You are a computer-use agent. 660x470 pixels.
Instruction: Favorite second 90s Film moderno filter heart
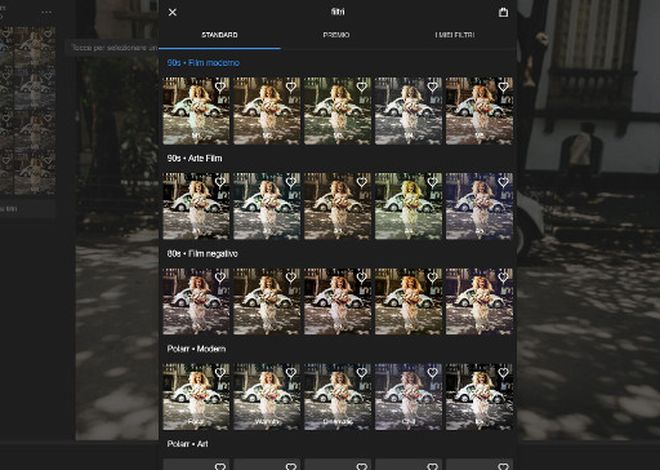[291, 87]
